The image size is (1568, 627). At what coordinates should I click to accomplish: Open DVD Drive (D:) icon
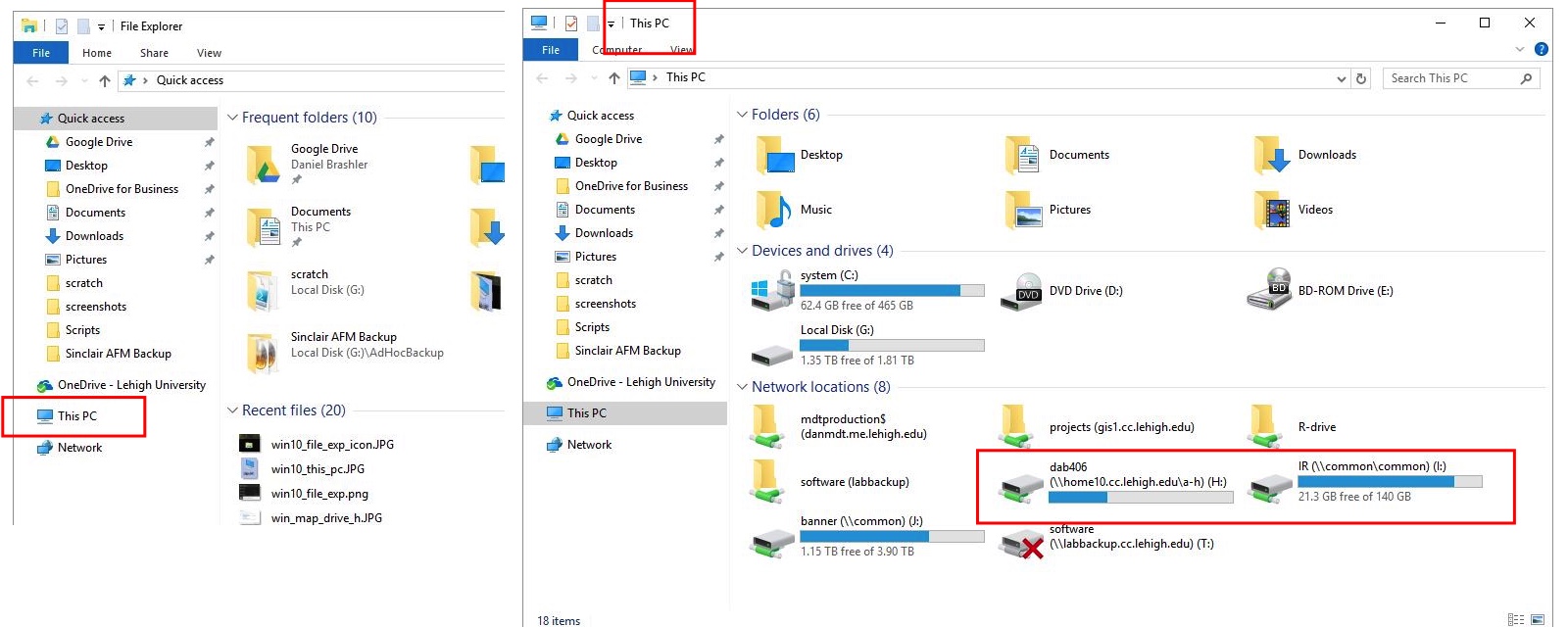coord(1021,292)
